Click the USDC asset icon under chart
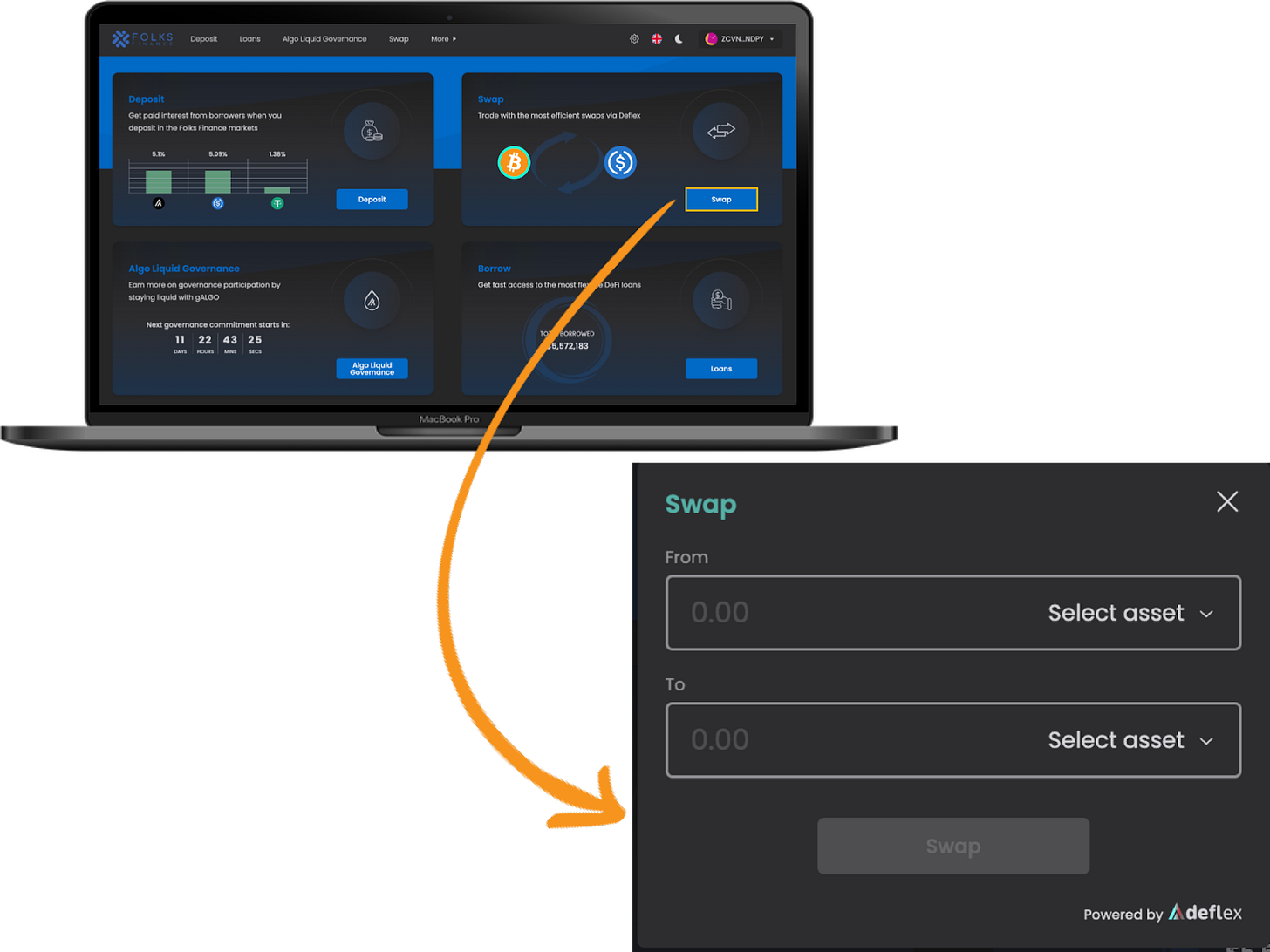This screenshot has width=1270, height=952. point(218,203)
